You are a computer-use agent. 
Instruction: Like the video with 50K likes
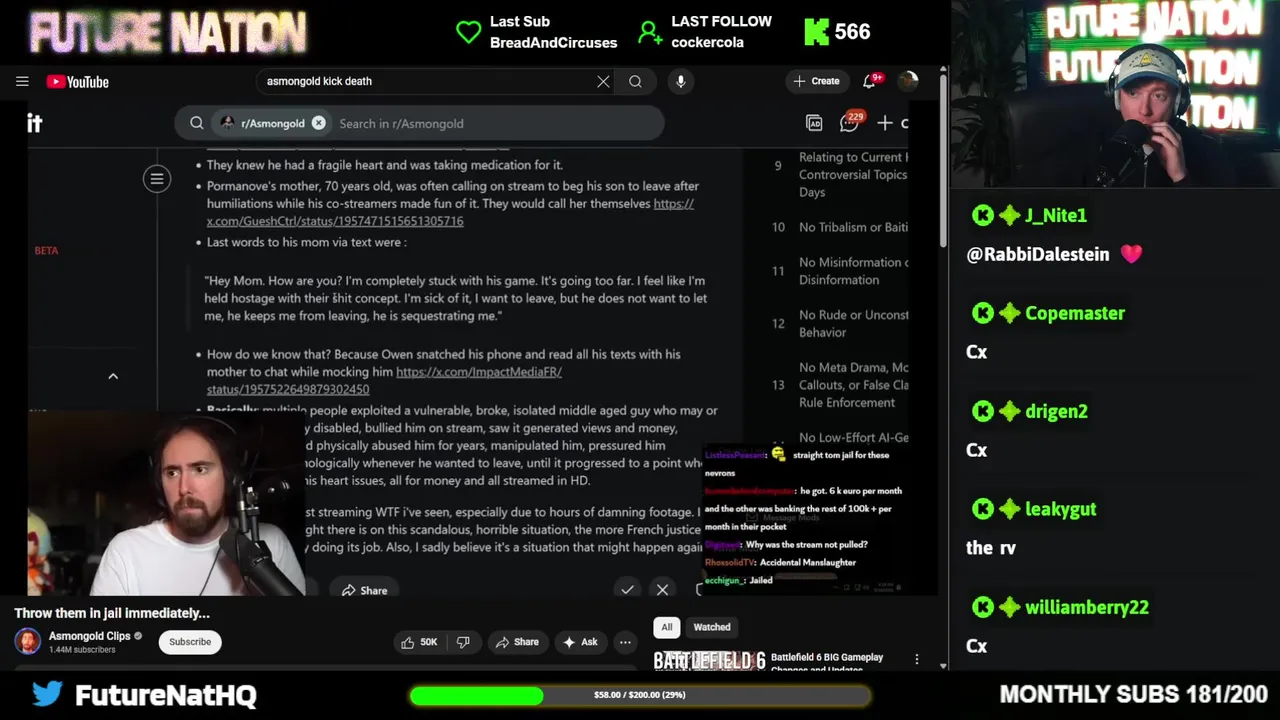click(x=419, y=642)
